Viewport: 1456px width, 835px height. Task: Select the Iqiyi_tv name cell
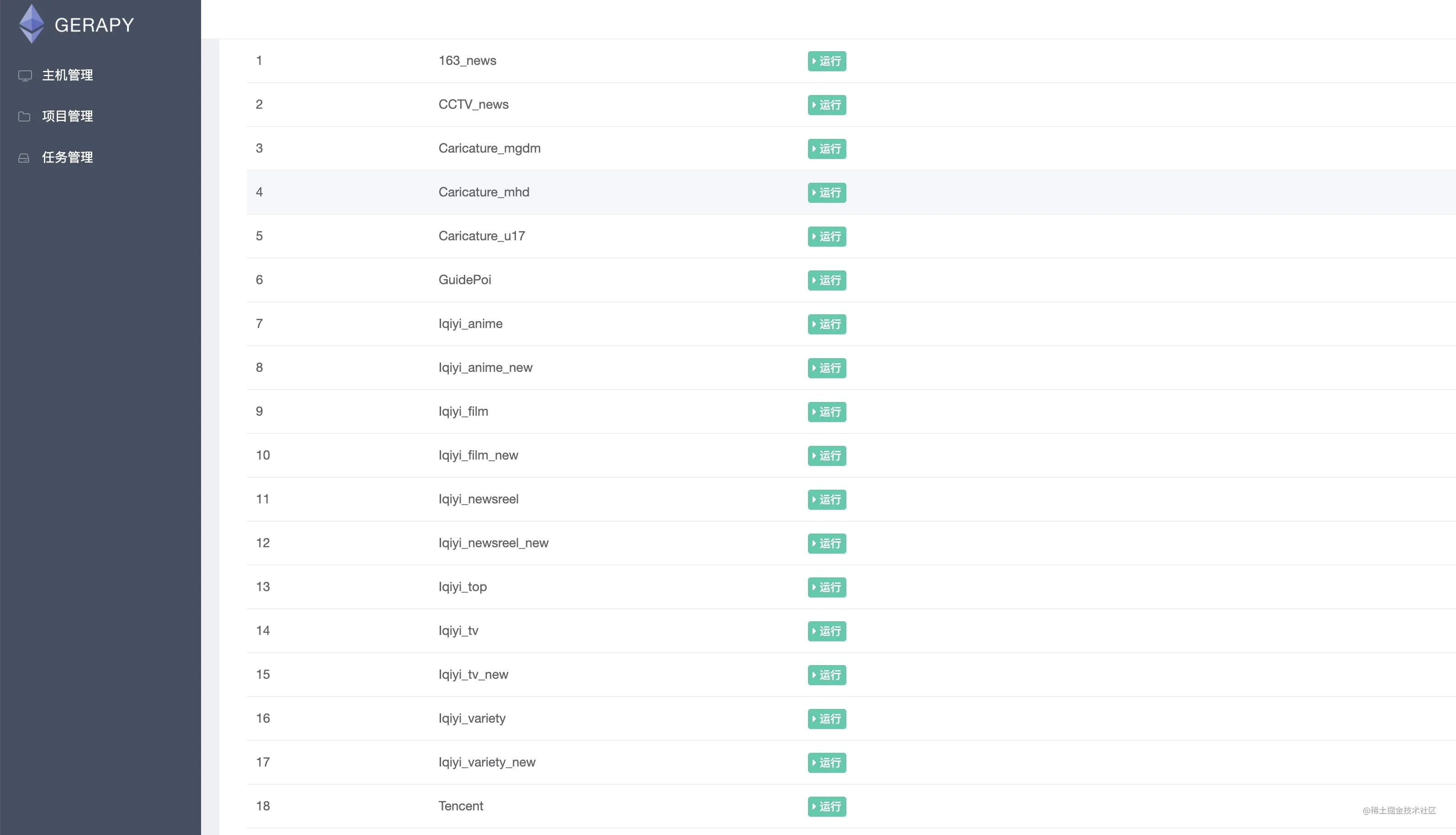458,631
